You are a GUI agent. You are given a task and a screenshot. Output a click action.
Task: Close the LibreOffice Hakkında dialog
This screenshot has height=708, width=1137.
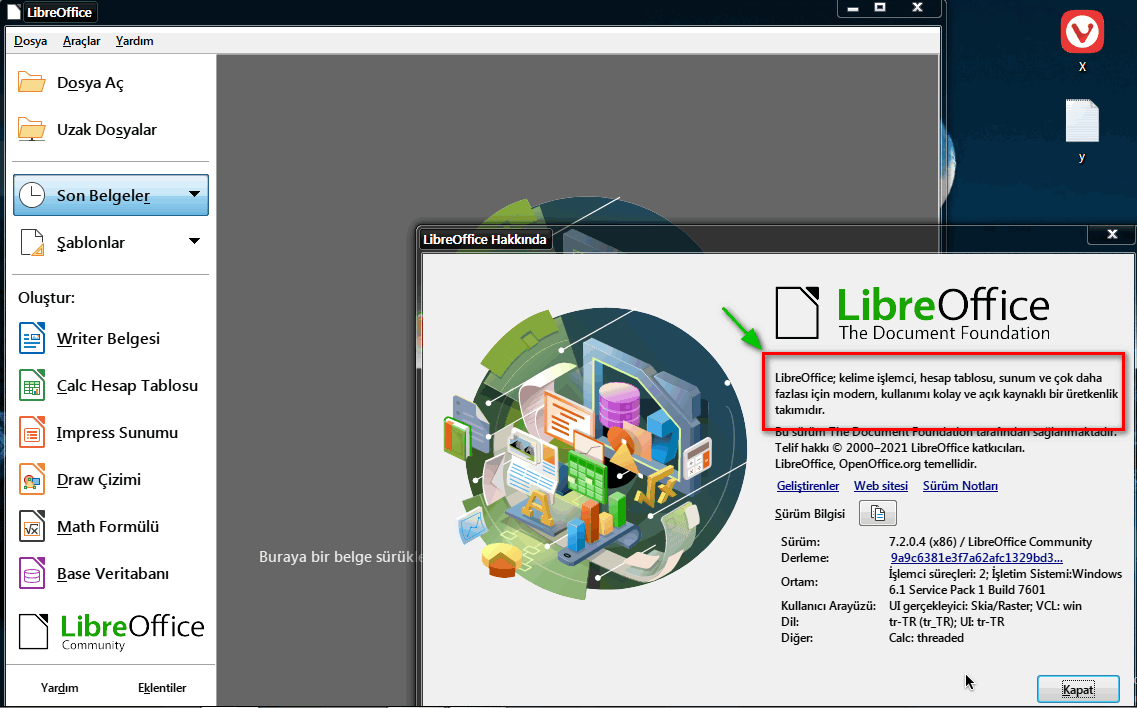click(1112, 234)
